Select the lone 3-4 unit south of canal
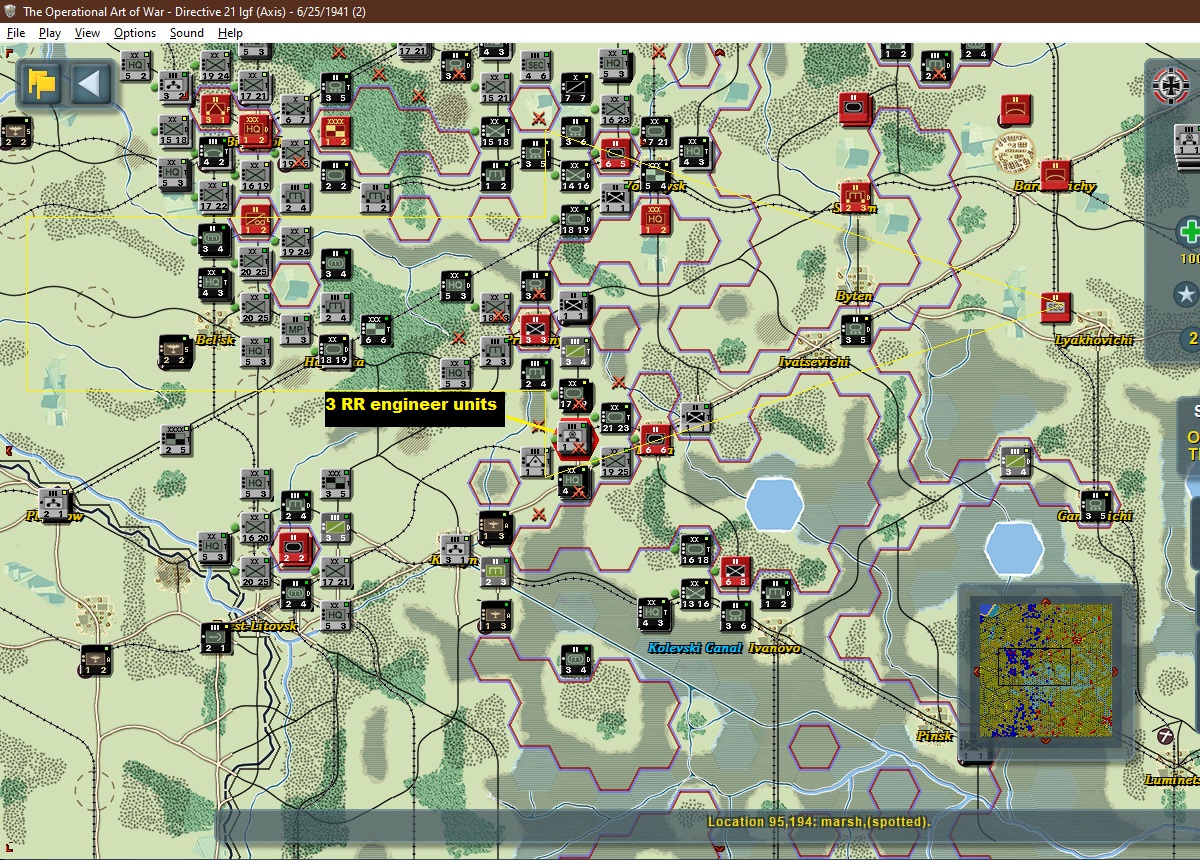Image resolution: width=1200 pixels, height=860 pixels. (575, 660)
